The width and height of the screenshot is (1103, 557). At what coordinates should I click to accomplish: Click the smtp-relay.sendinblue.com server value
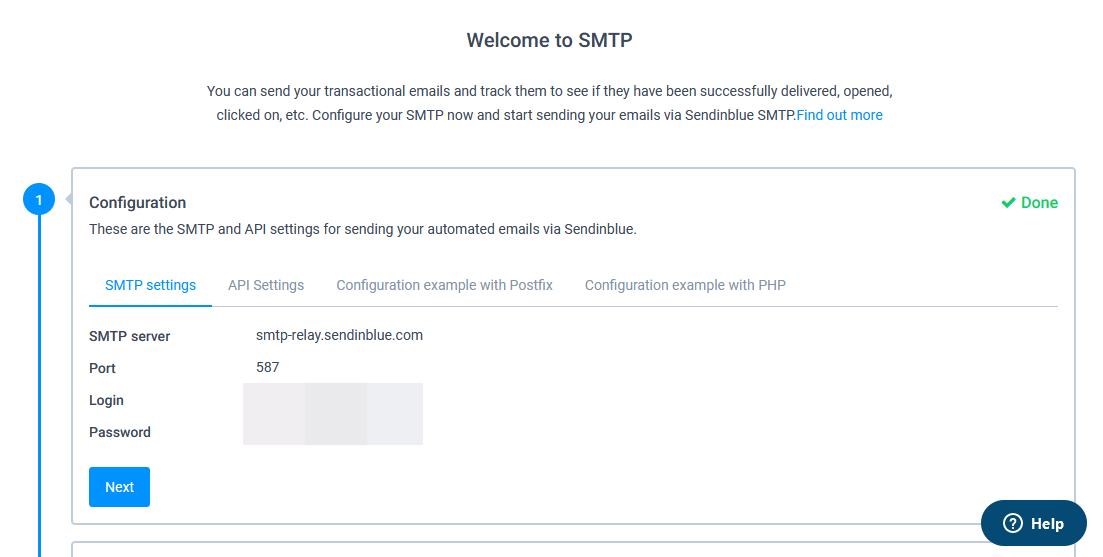point(339,335)
